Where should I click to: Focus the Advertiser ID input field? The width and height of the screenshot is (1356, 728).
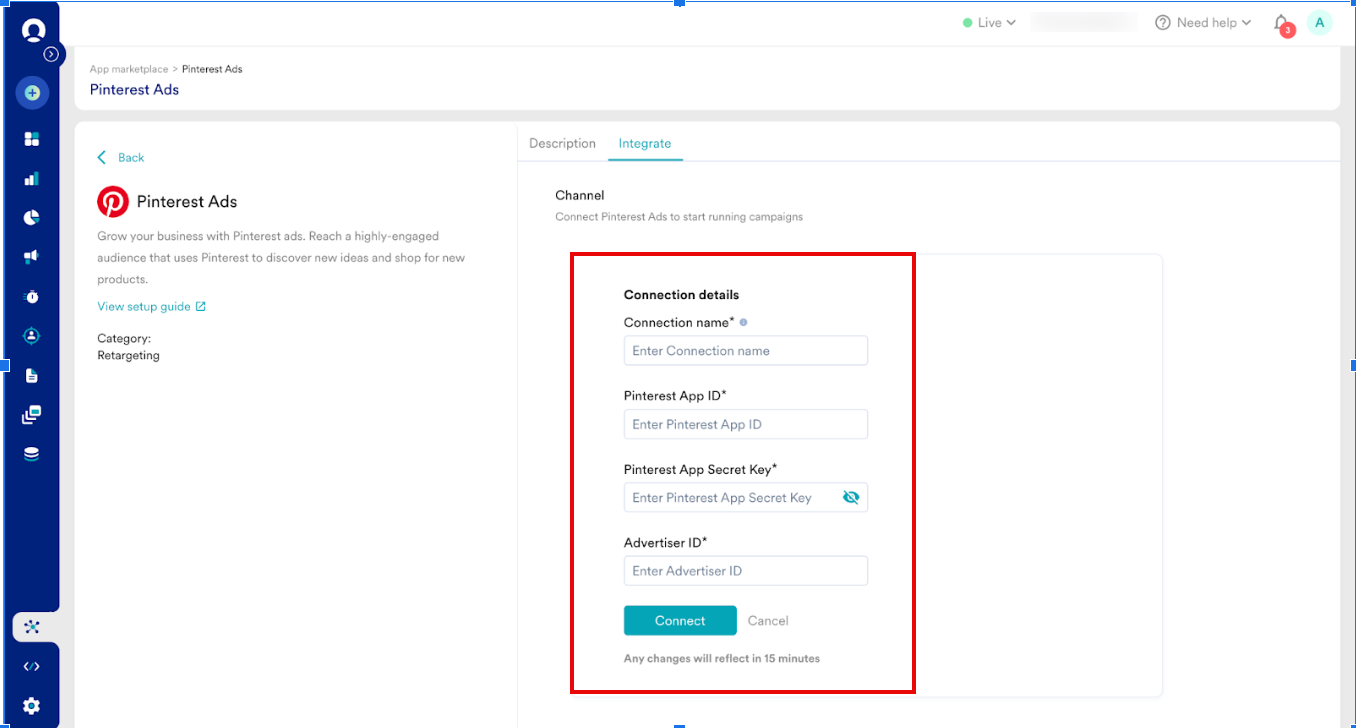[746, 571]
